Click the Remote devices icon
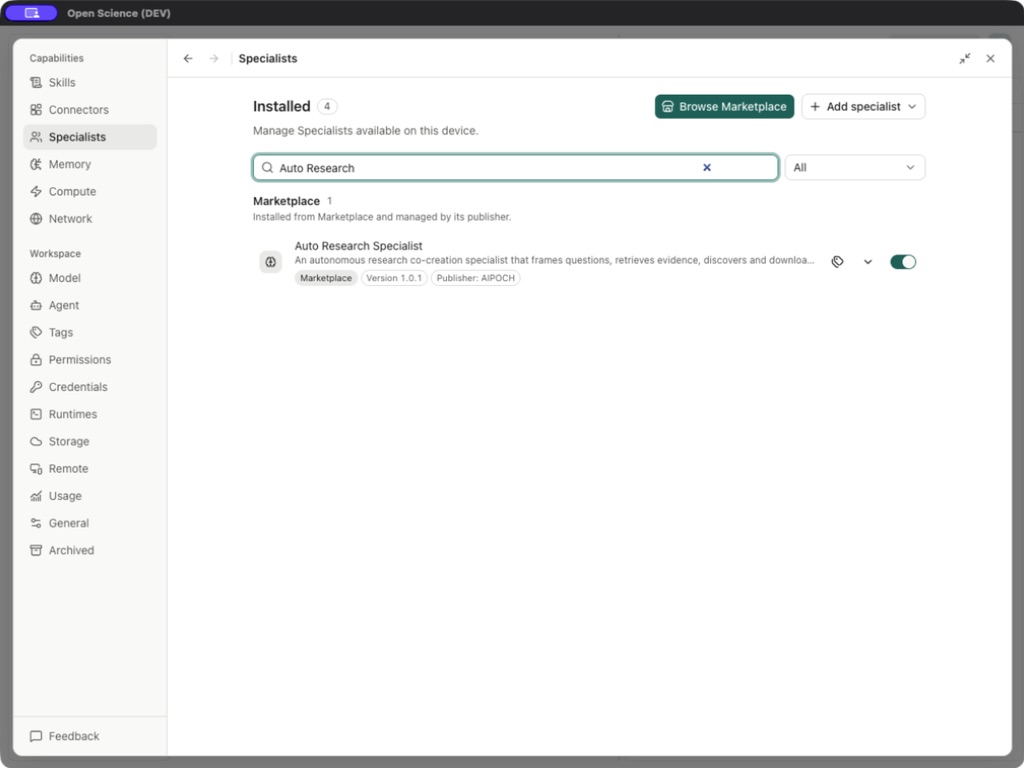Viewport: 1024px width, 768px height. point(36,469)
